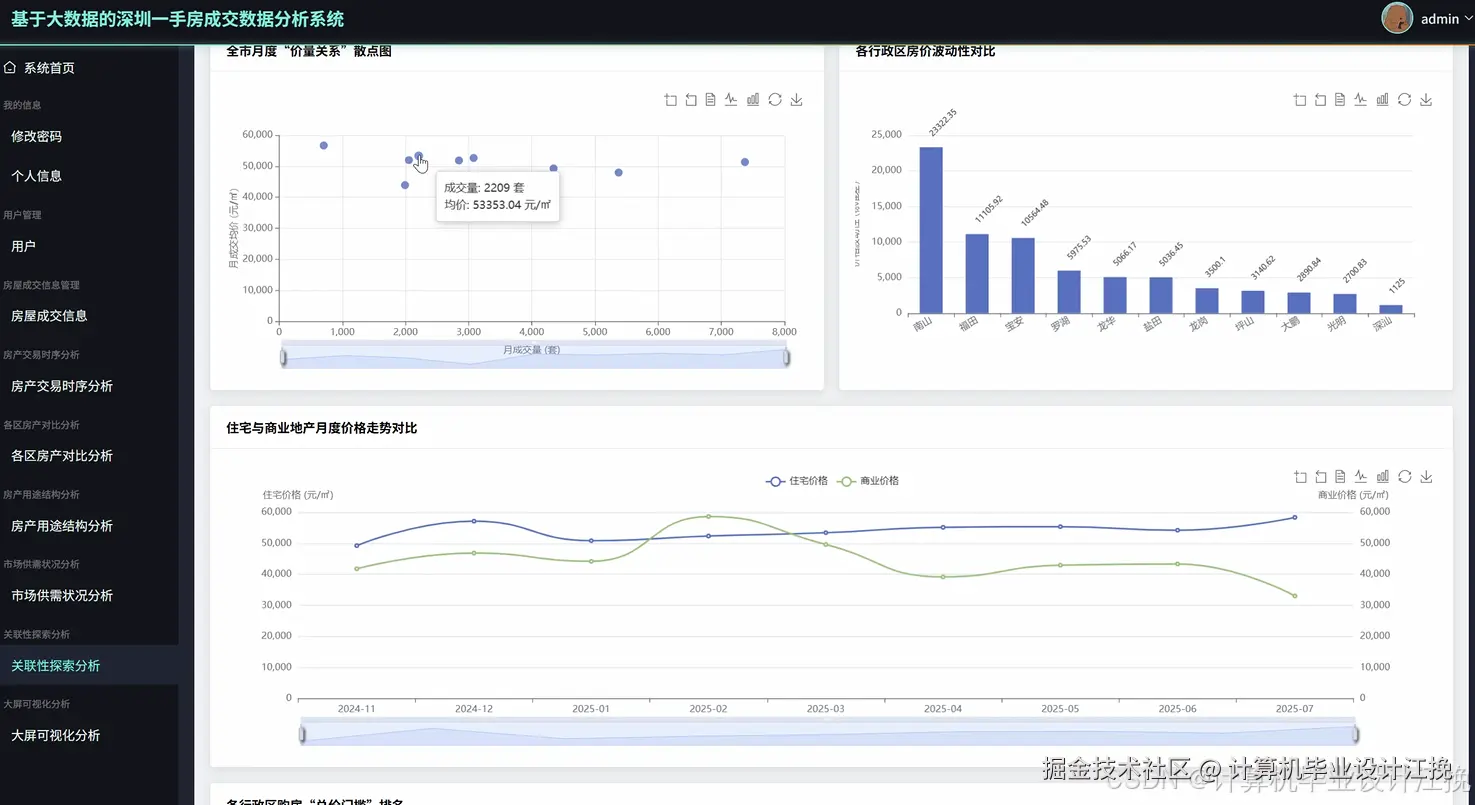Click right handle of trend chart zoom slider

1356,734
